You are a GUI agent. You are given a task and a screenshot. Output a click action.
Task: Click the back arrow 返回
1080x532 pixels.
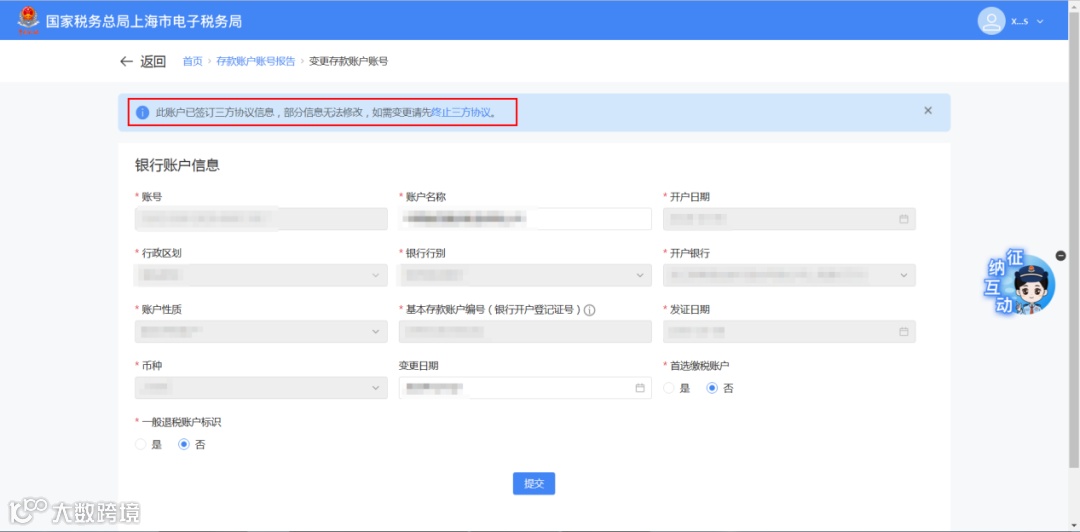[143, 61]
